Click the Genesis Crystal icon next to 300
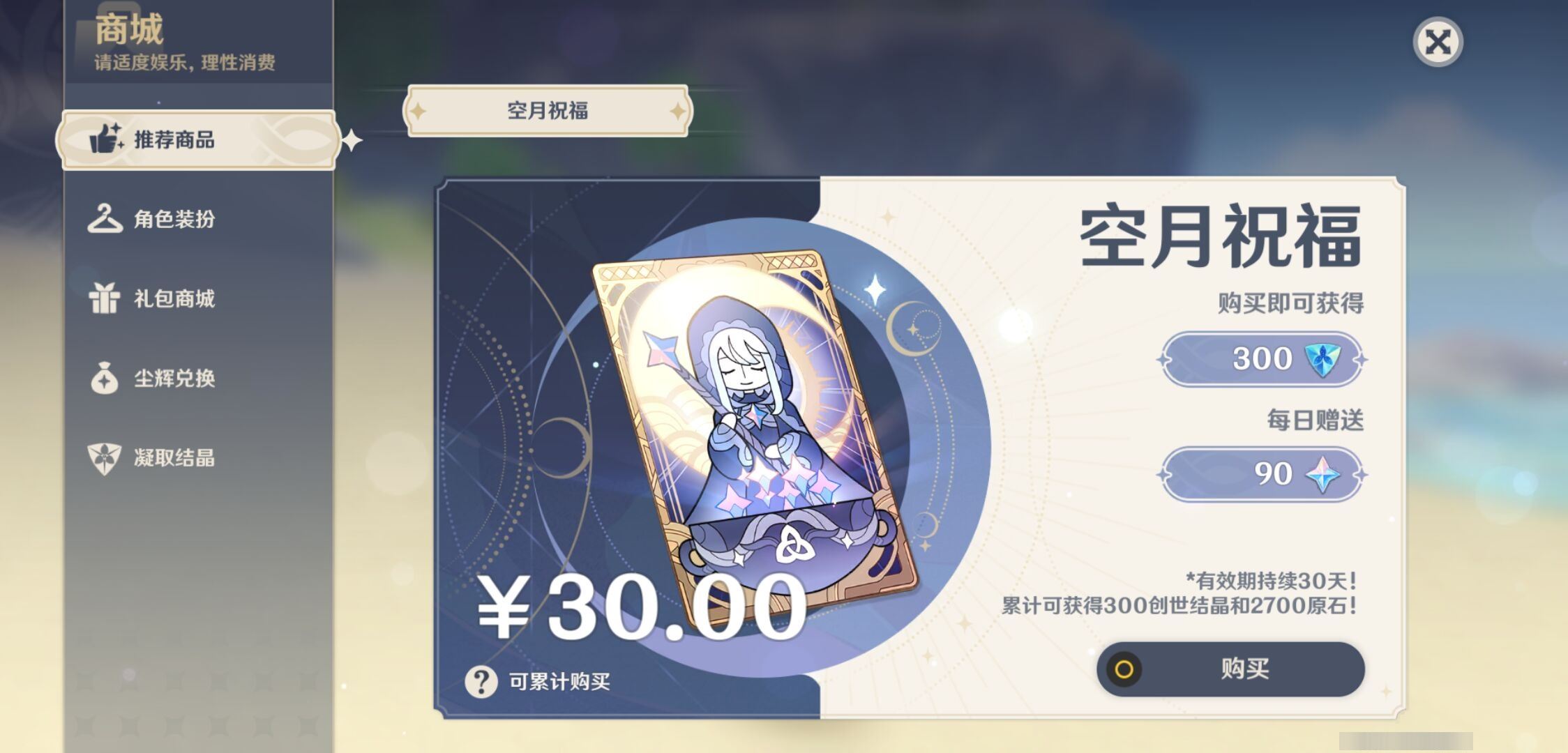 pos(1322,360)
